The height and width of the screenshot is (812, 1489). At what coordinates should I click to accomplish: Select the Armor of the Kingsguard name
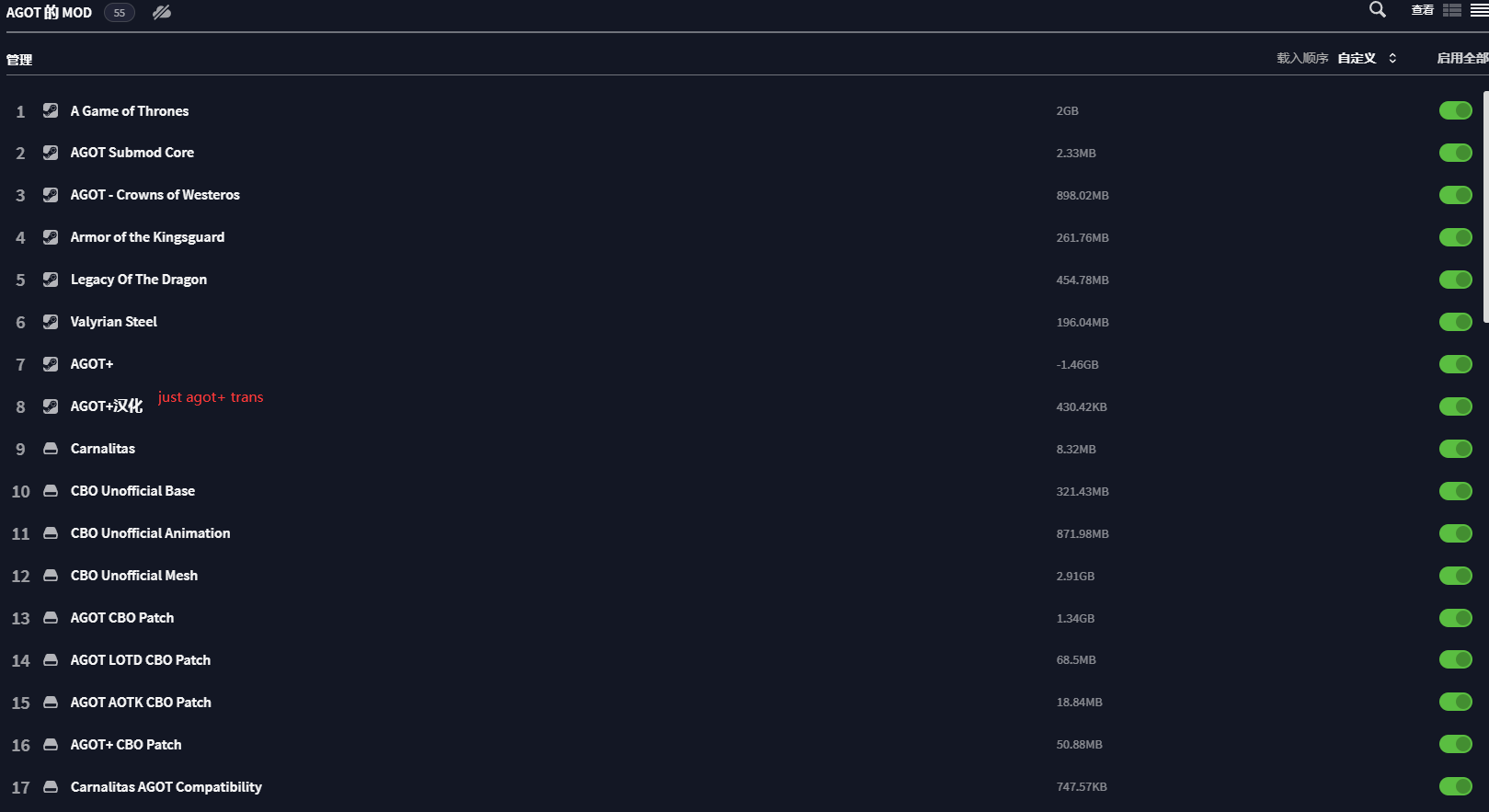[x=147, y=237]
